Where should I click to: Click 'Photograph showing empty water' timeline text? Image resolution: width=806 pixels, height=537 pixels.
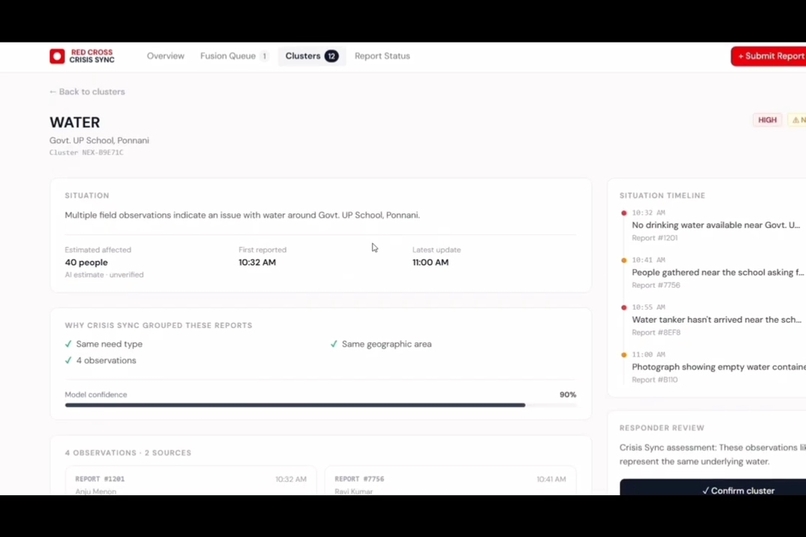coord(719,367)
